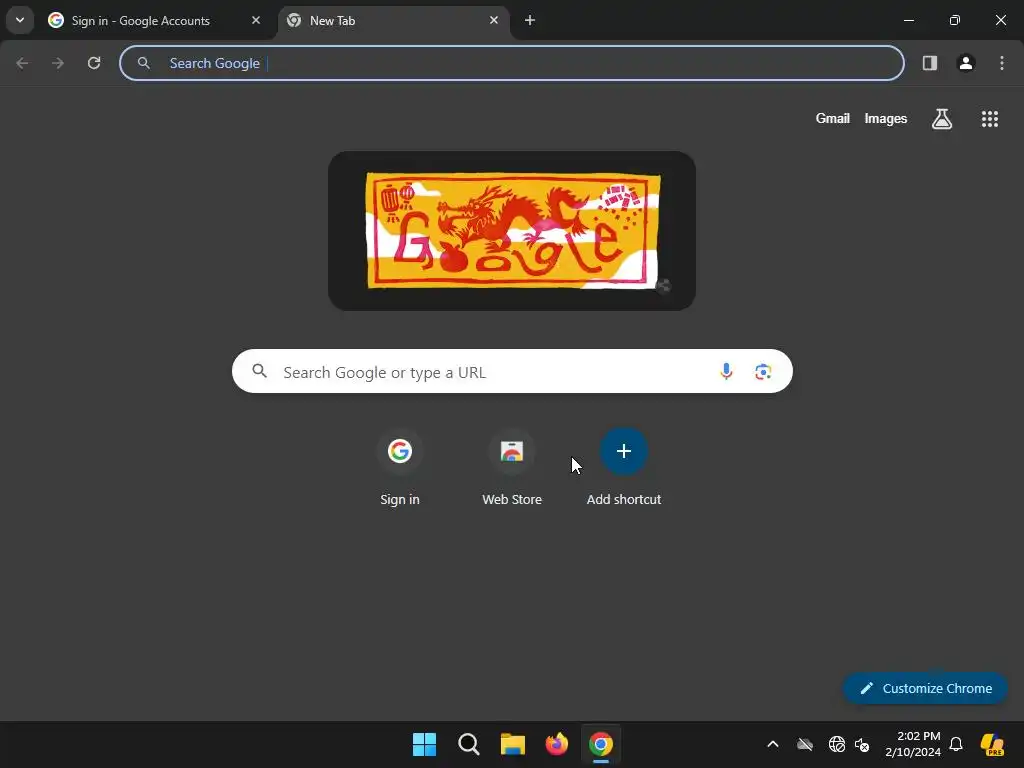
Task: Open the clock showing 2:02 PM
Action: (x=913, y=744)
